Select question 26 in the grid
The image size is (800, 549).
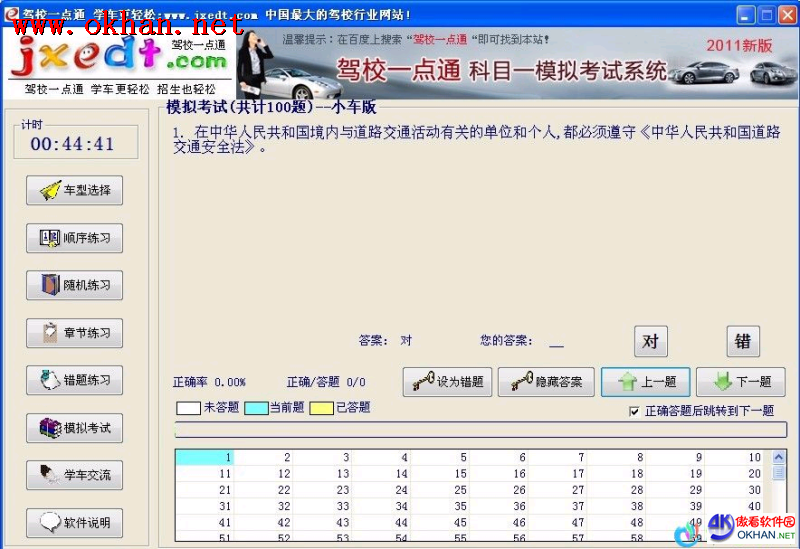pyautogui.click(x=499, y=490)
